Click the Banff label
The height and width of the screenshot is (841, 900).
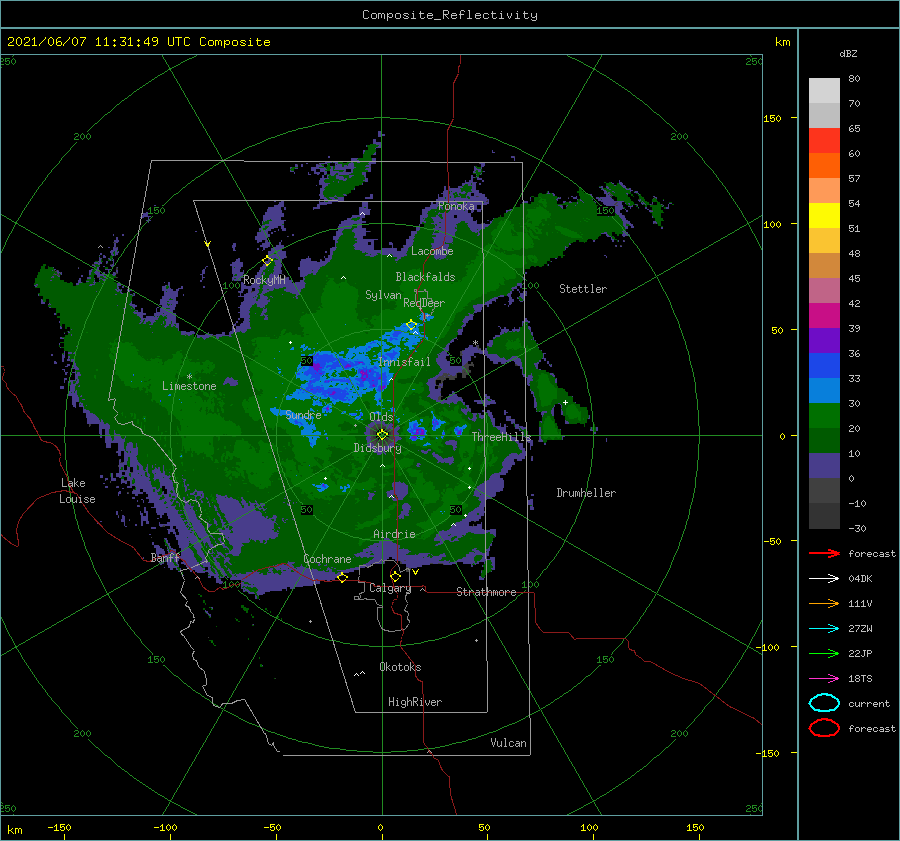[165, 557]
